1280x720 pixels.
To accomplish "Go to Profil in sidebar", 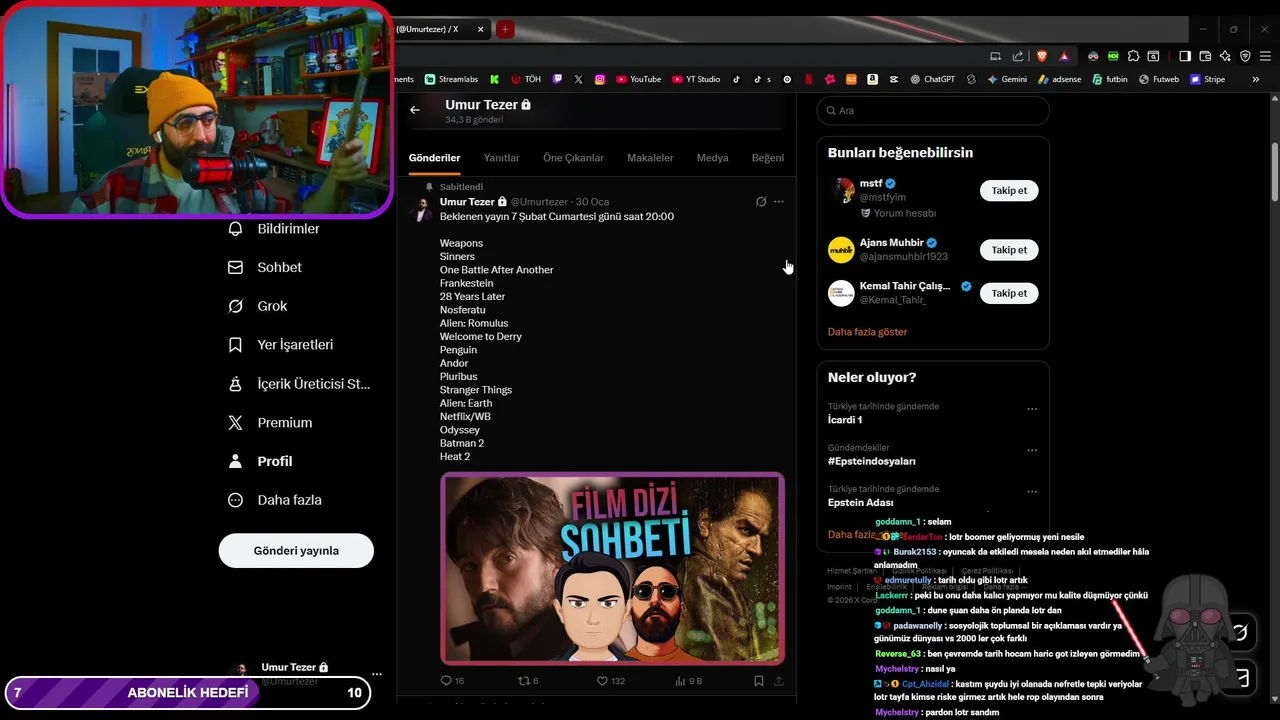I will [260, 461].
